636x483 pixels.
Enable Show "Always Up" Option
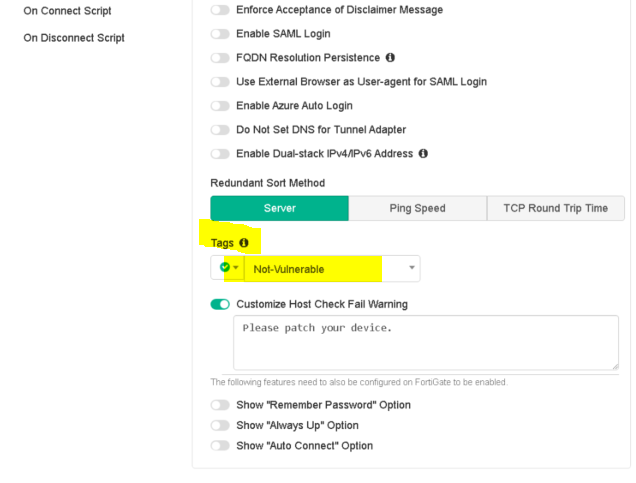click(220, 425)
